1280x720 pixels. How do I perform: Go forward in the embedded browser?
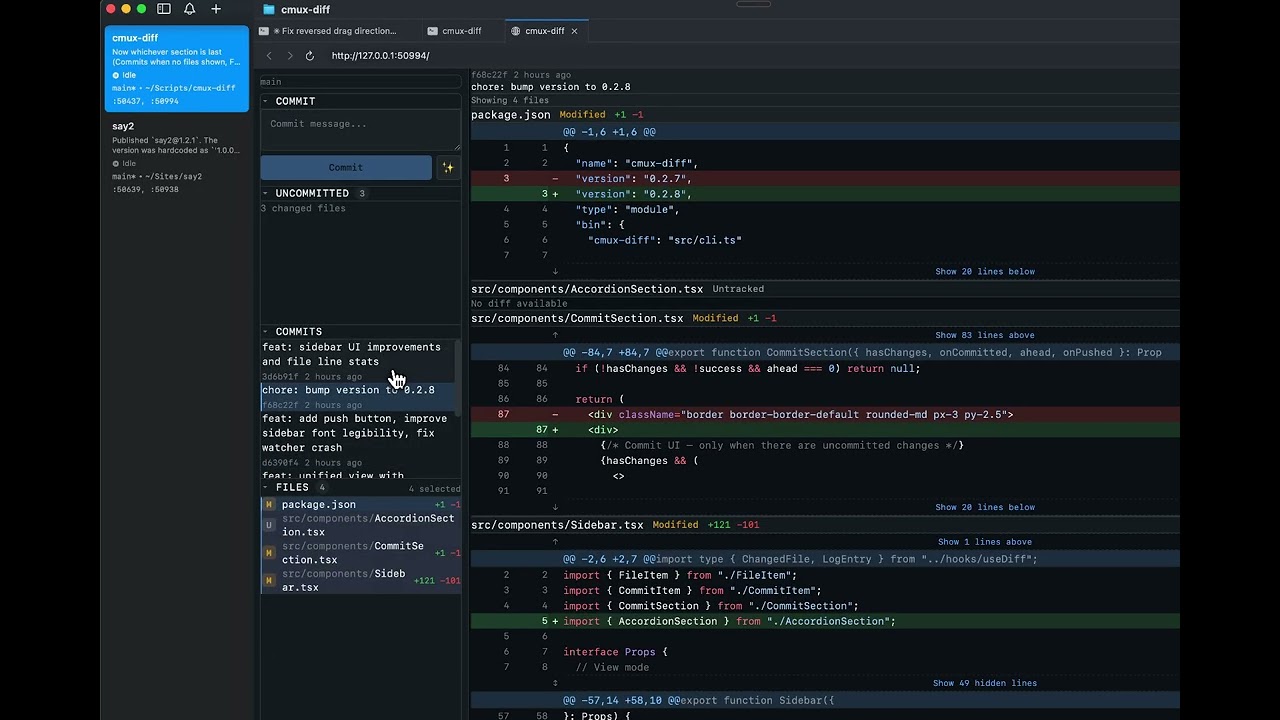click(290, 56)
